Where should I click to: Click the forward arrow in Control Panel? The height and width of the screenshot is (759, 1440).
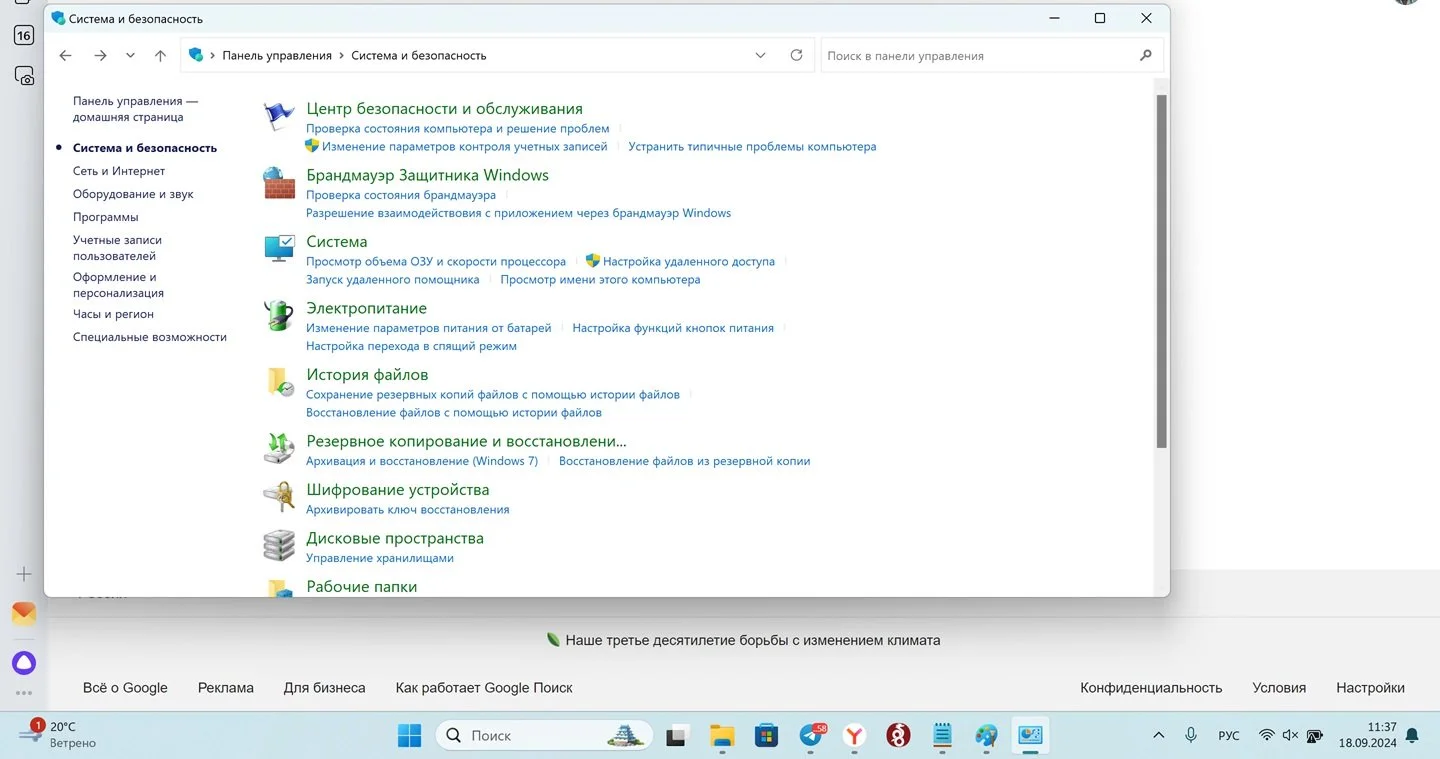click(100, 56)
